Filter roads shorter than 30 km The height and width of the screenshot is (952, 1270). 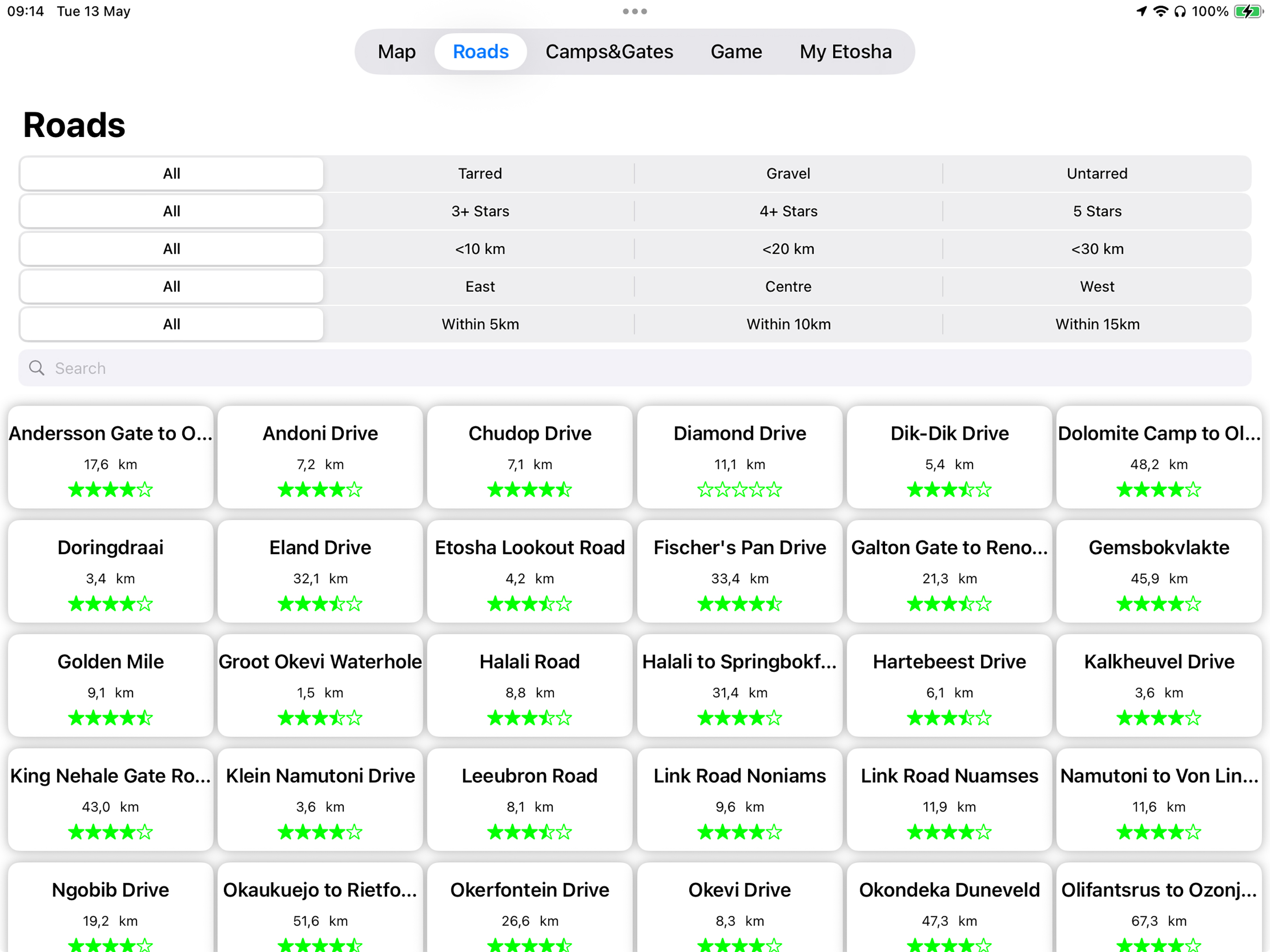1096,249
